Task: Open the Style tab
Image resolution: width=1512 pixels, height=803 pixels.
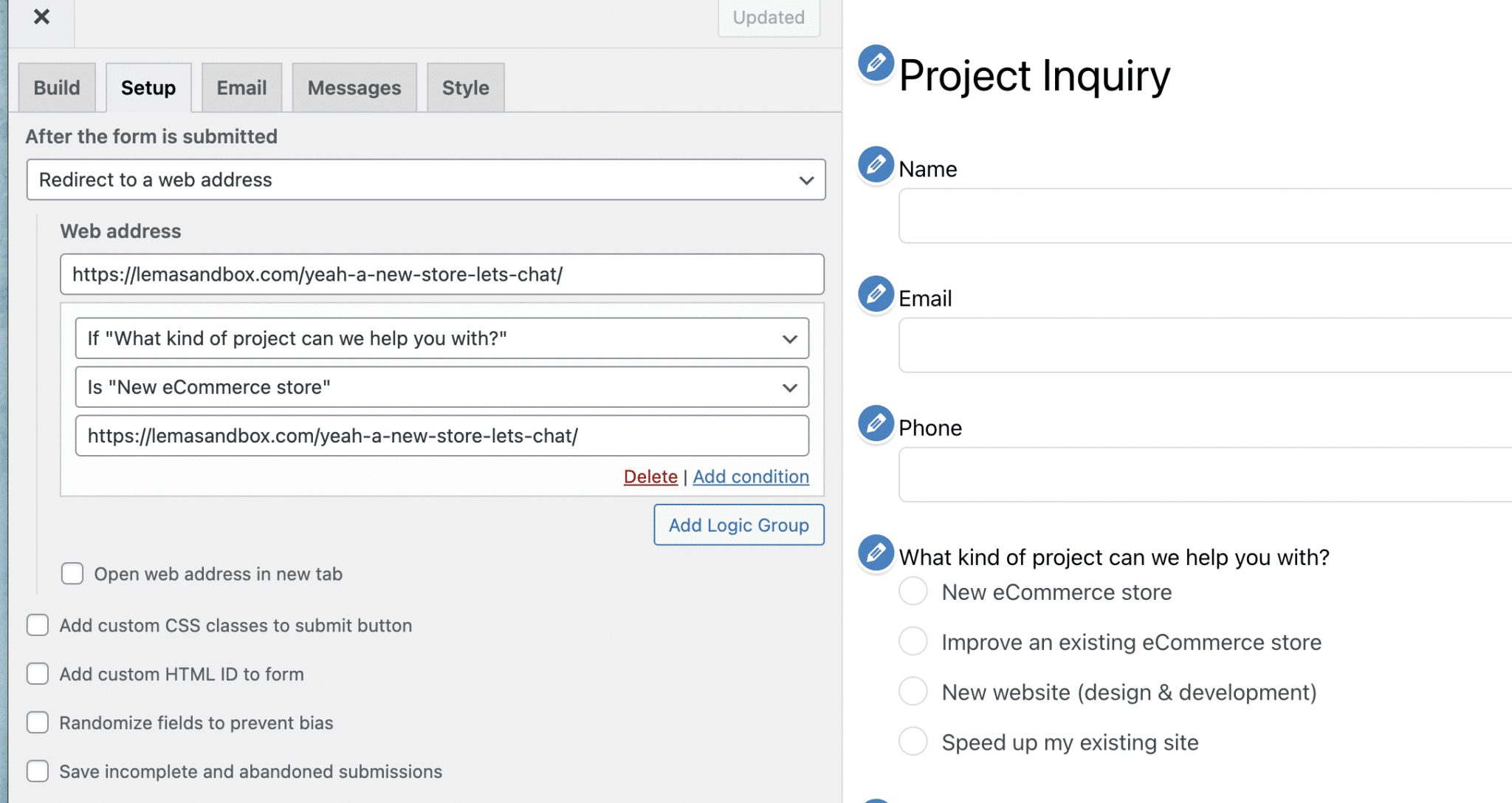Action: [x=465, y=88]
